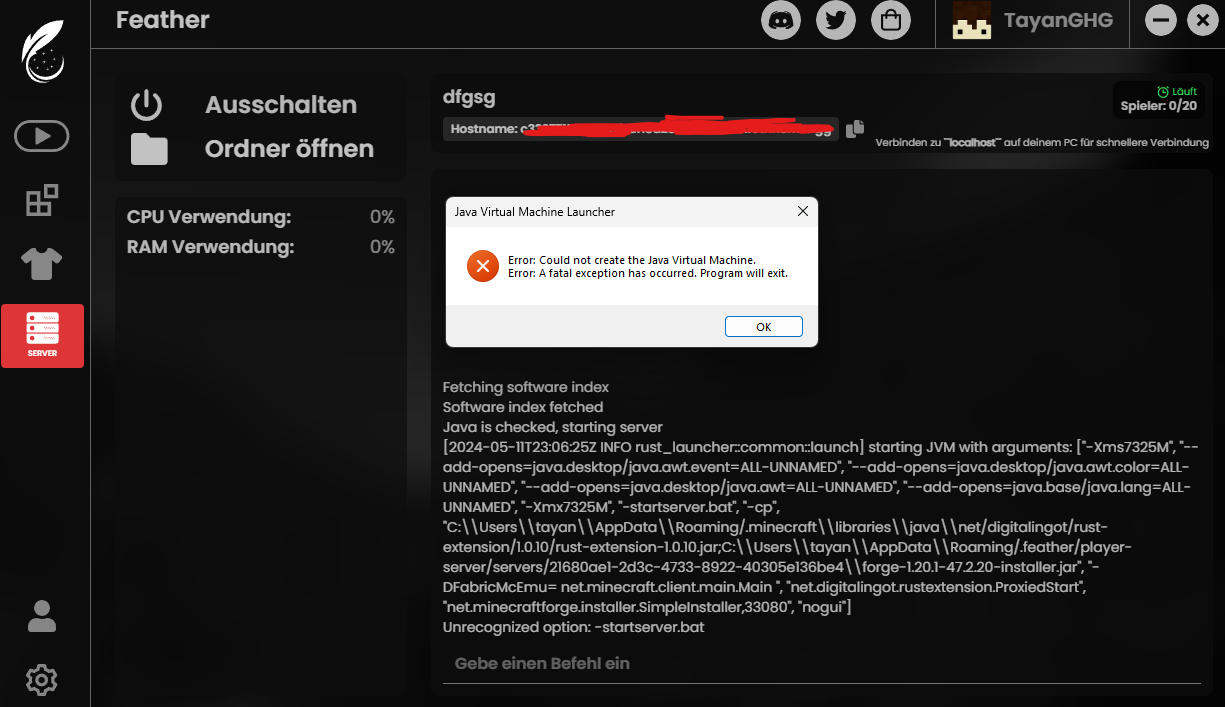
Task: Click the localhost connection hint text
Action: [x=1042, y=143]
